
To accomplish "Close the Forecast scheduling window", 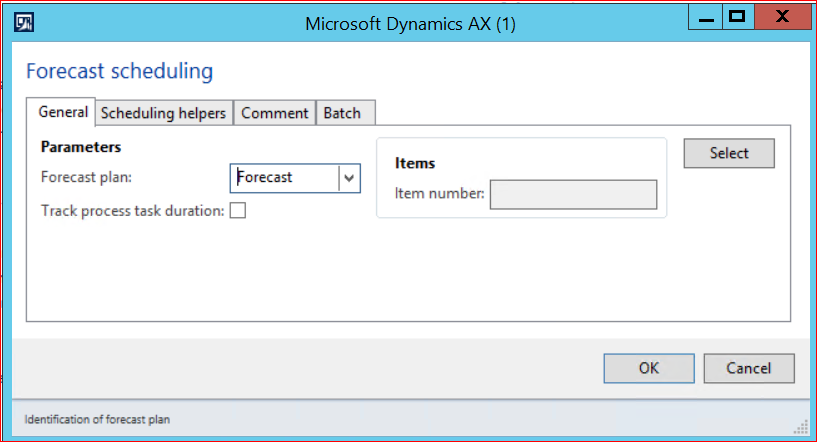I will tap(783, 17).
